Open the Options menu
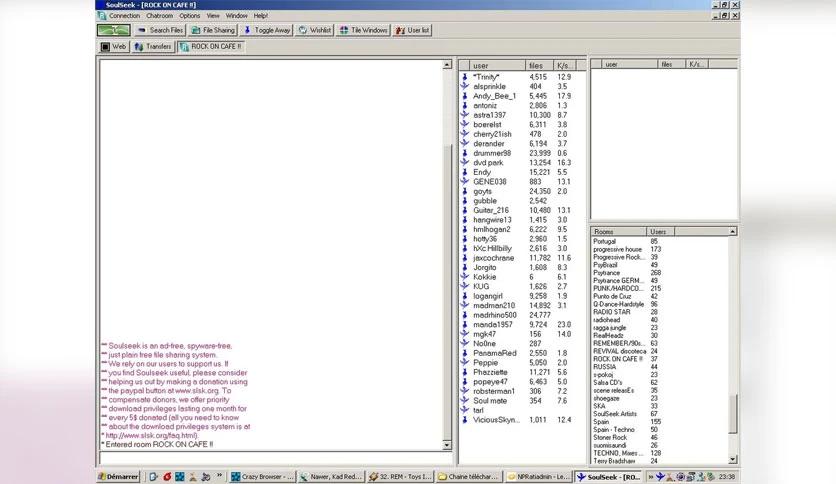Screen dimensions: 836x484 pyautogui.click(x=189, y=16)
